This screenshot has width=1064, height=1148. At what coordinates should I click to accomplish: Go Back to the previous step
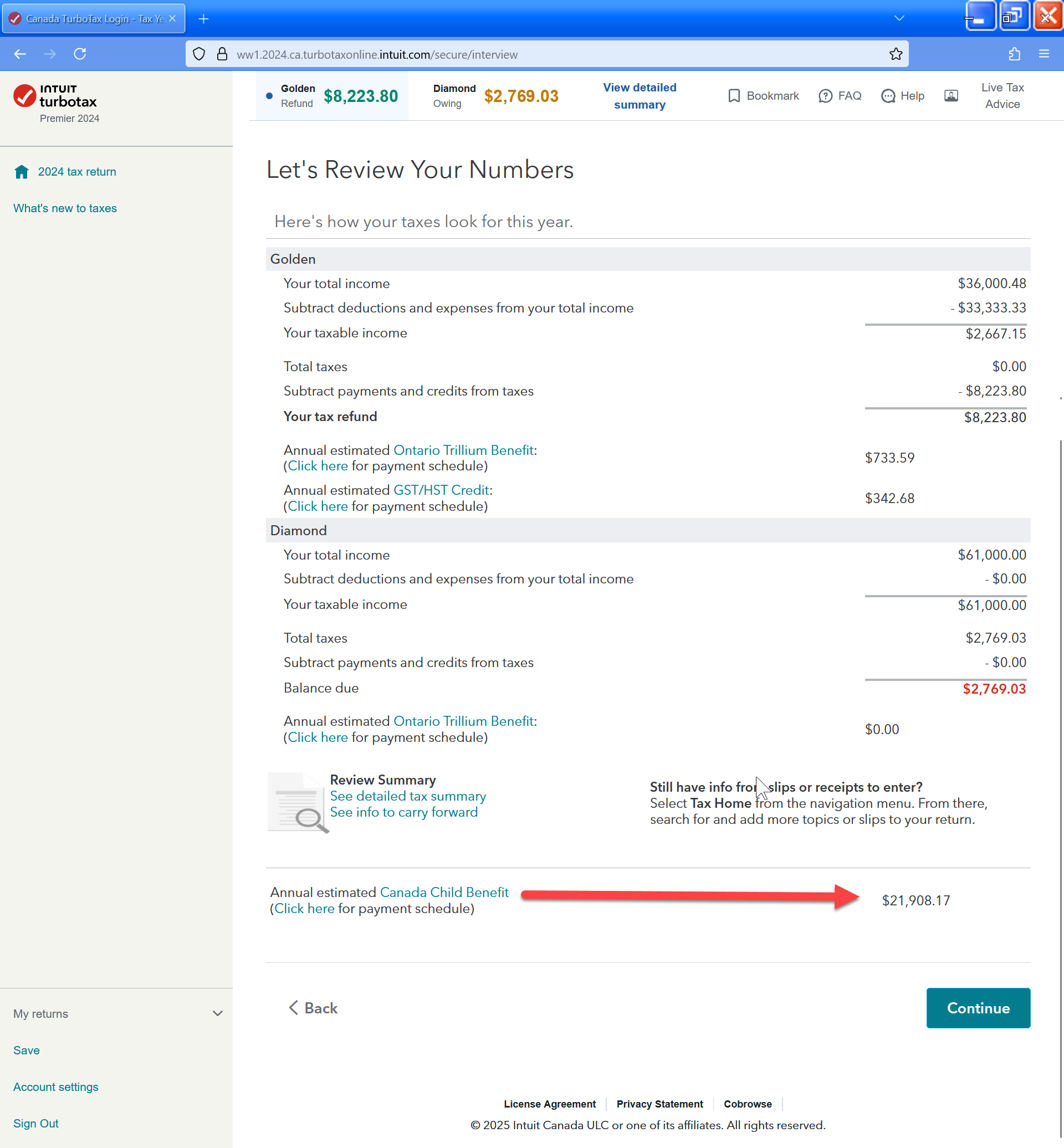click(x=314, y=1007)
